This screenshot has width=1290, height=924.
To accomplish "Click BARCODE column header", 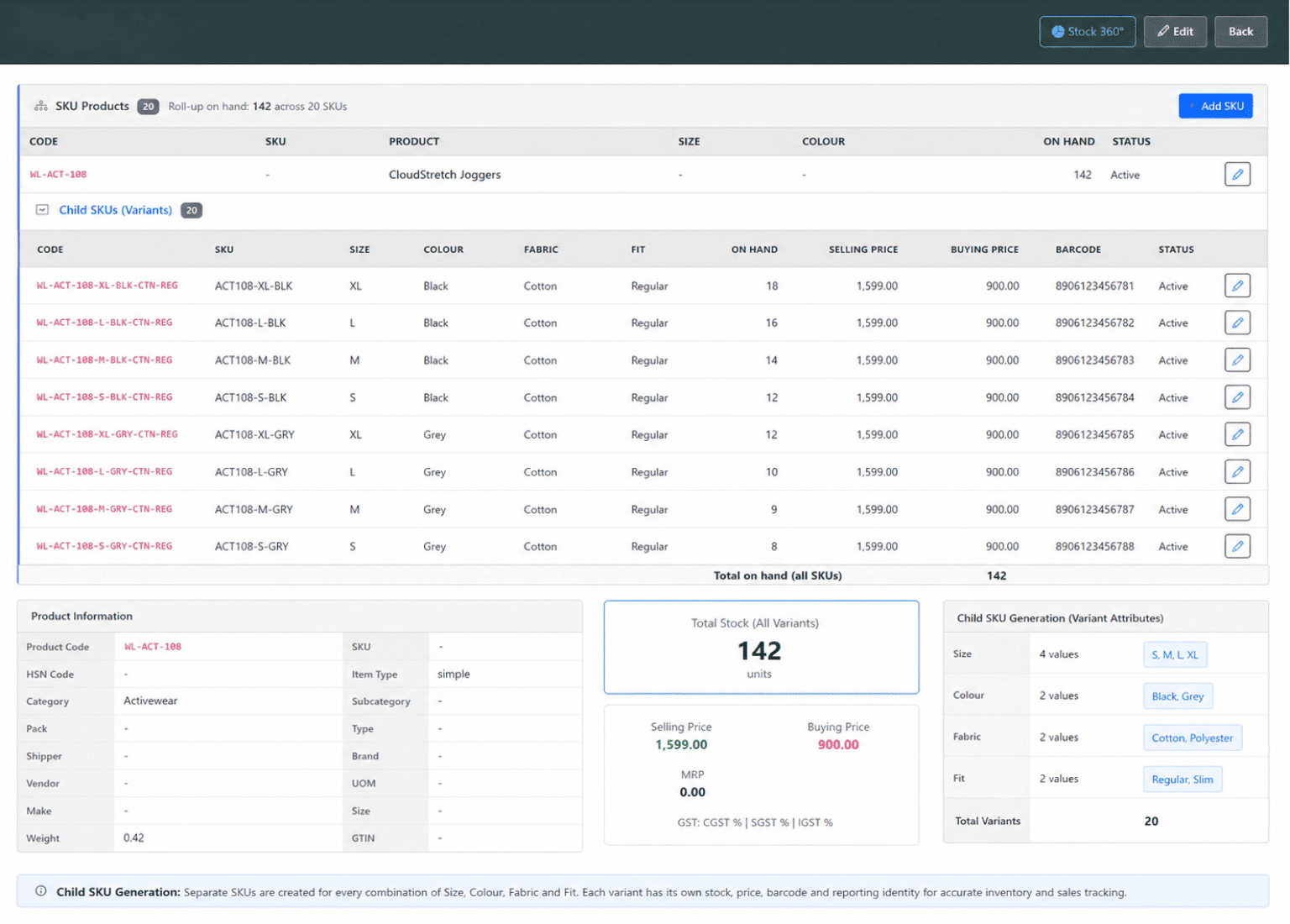I will (x=1078, y=249).
